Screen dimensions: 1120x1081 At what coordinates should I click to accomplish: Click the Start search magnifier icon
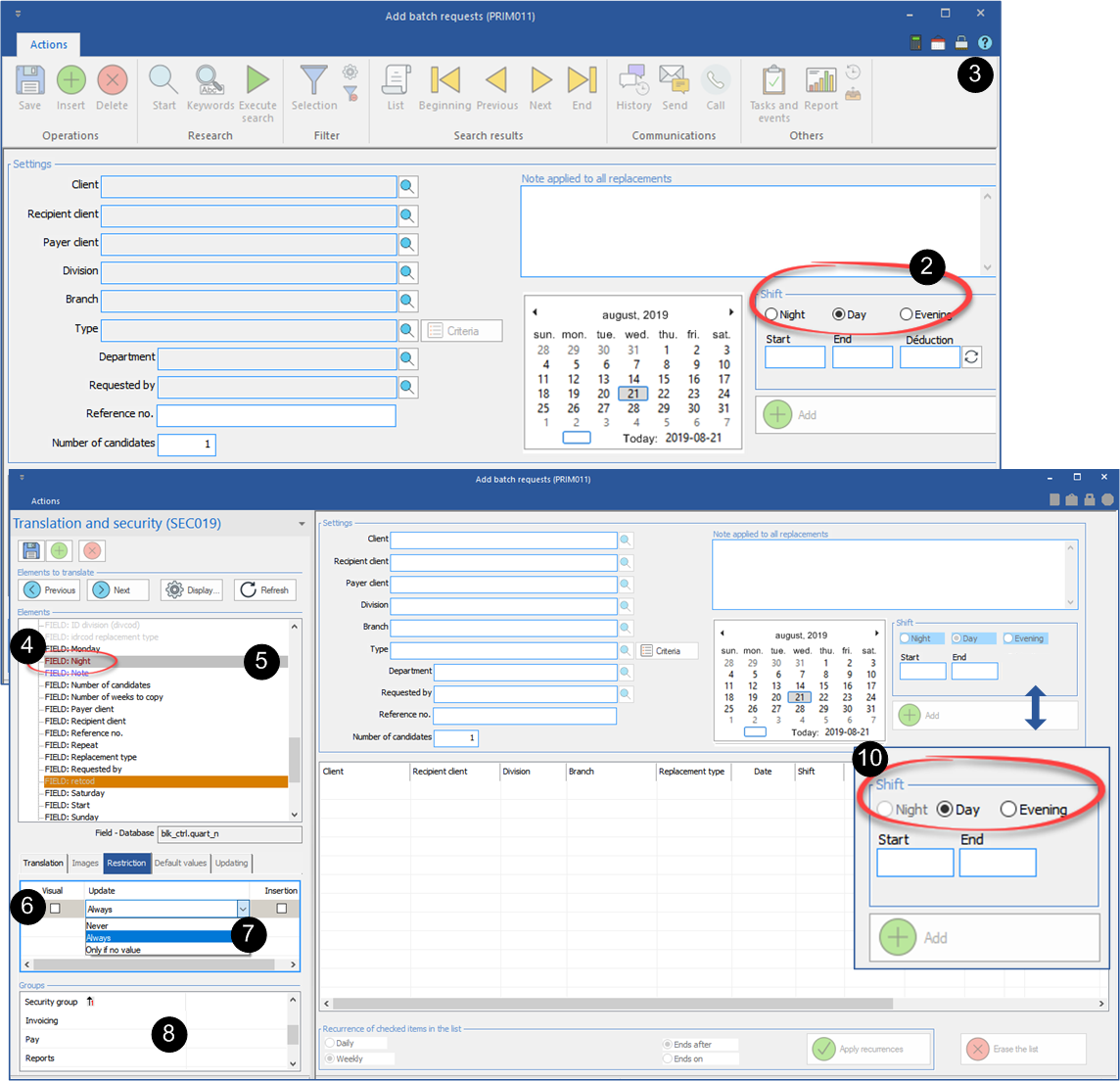[163, 80]
